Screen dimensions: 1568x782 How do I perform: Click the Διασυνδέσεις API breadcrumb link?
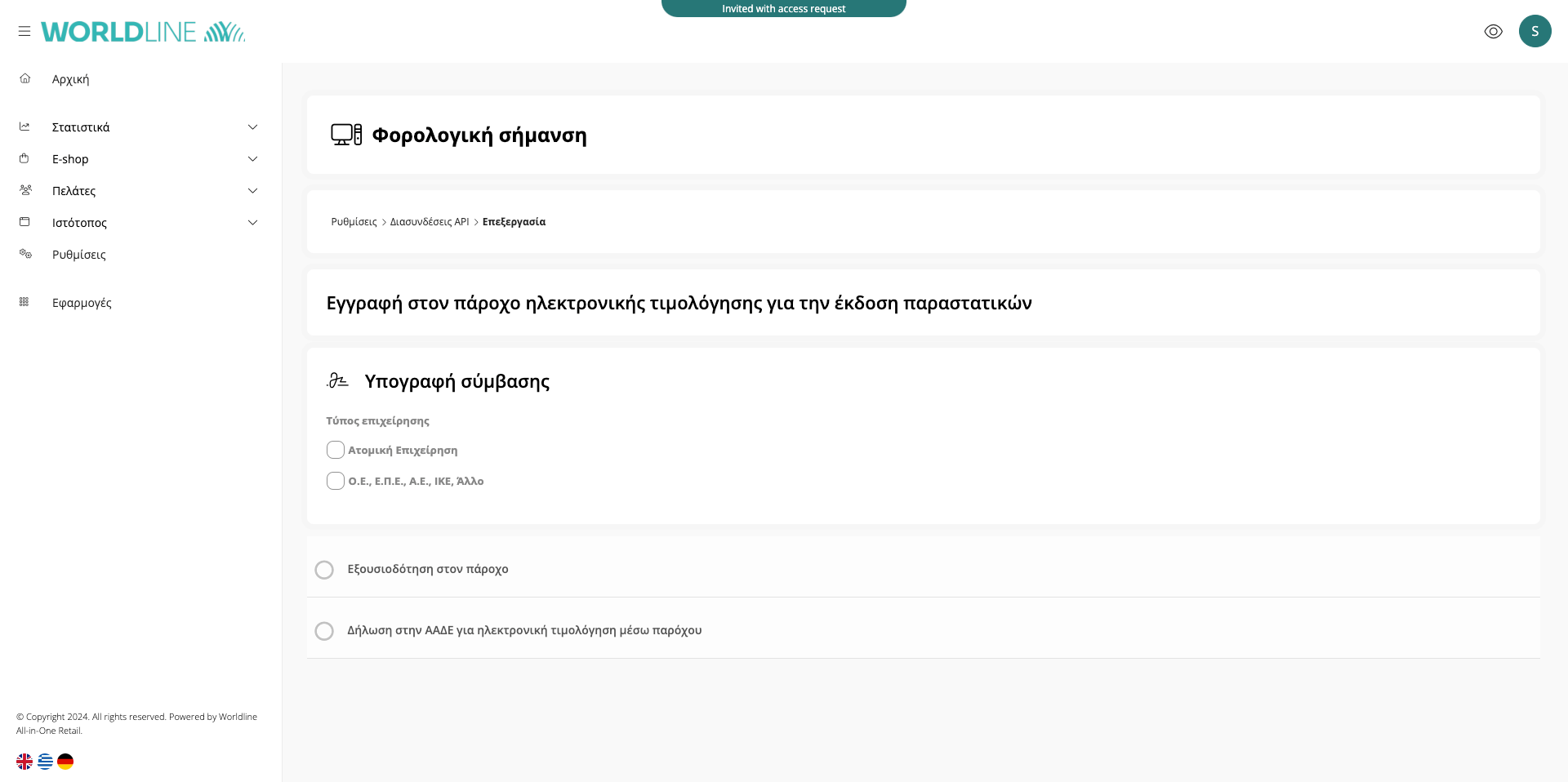pyautogui.click(x=430, y=222)
